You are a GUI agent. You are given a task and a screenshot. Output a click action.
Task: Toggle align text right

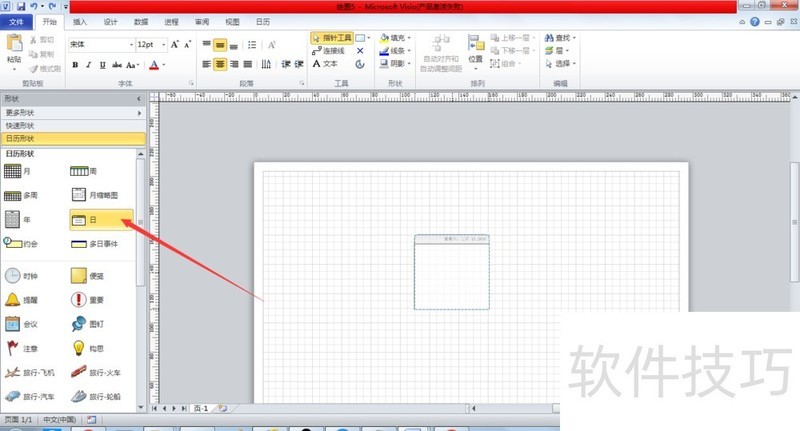coord(234,64)
